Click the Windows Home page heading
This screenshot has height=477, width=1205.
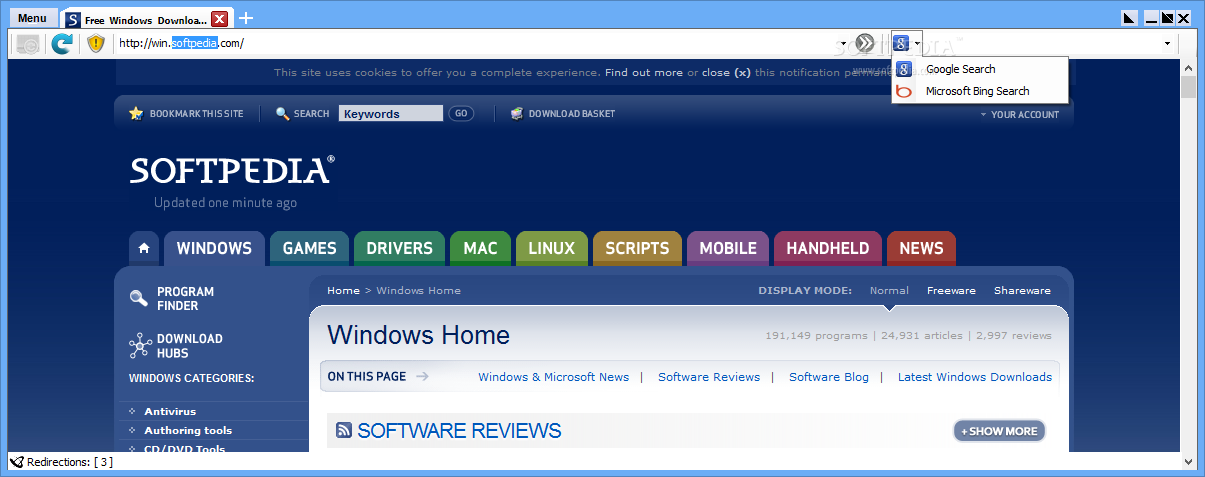pos(418,335)
